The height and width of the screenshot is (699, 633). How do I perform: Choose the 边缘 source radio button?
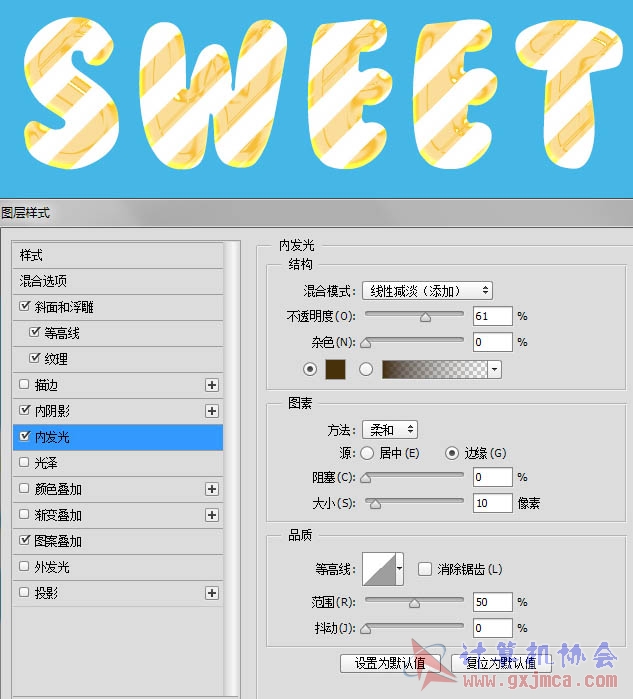[452, 453]
